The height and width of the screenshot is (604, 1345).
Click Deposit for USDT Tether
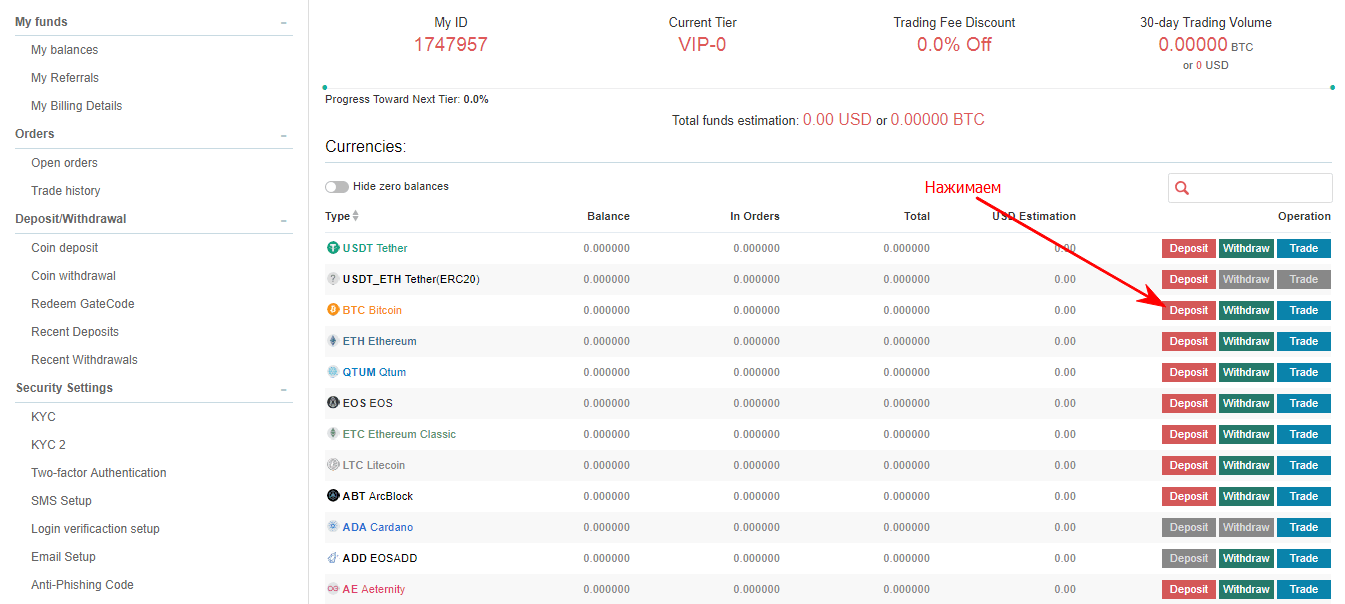pyautogui.click(x=1189, y=248)
